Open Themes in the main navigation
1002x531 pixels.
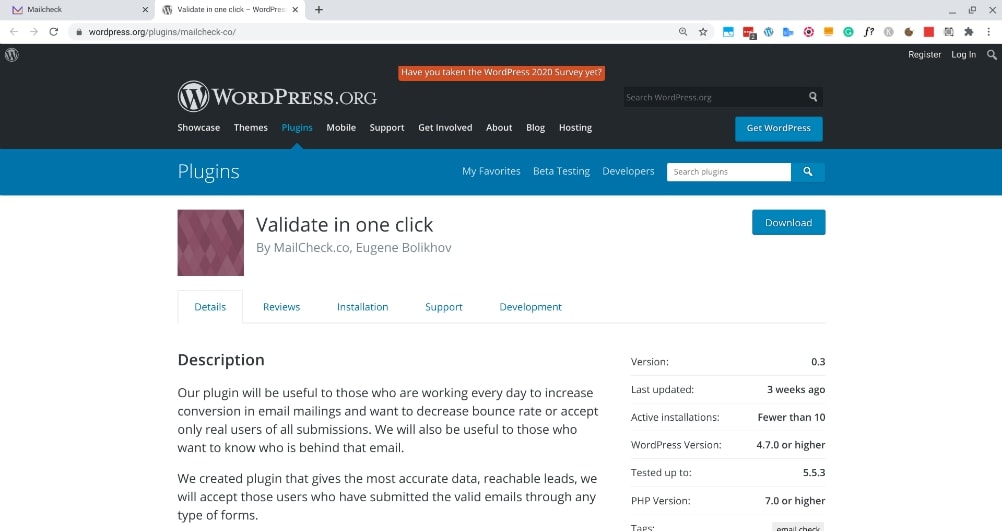(250, 128)
